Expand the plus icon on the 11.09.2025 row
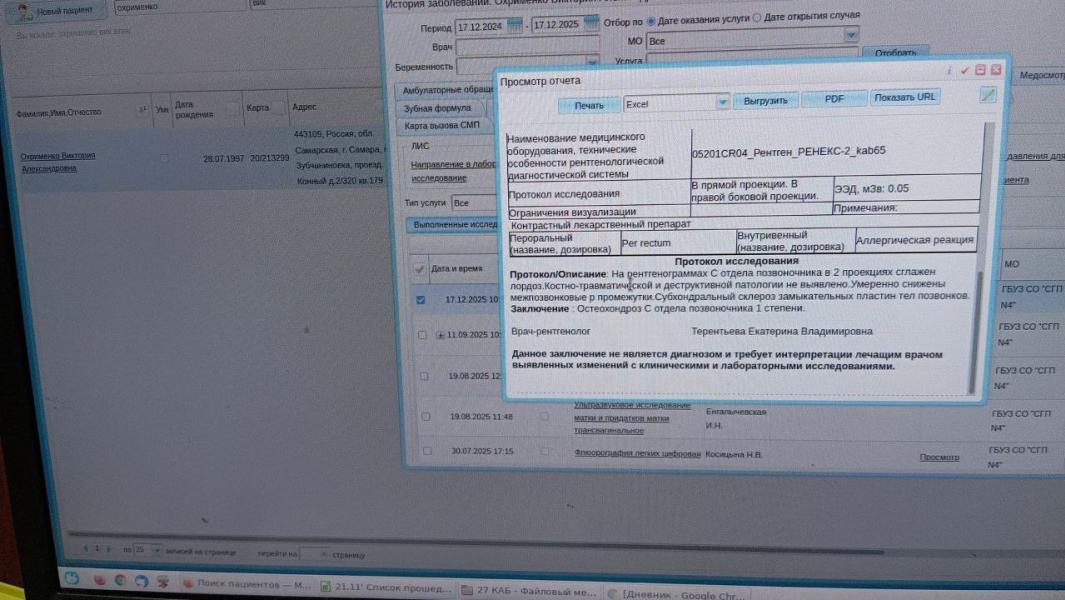 point(440,334)
